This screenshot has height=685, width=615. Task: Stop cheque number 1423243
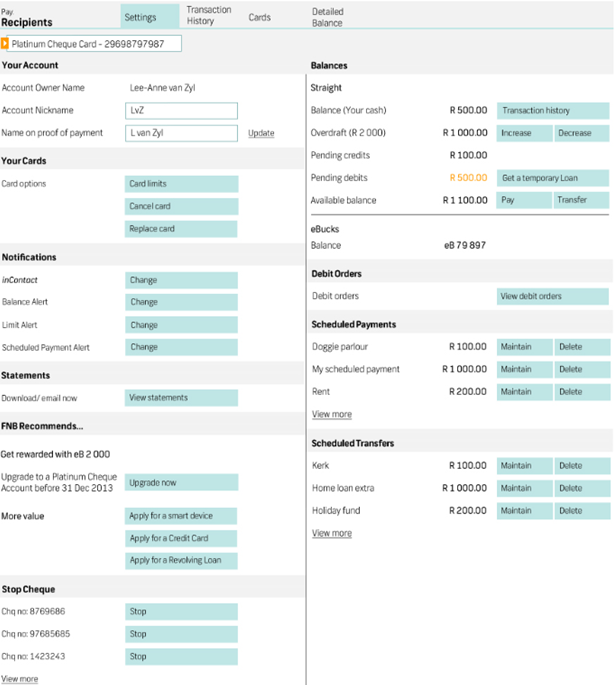pos(181,657)
